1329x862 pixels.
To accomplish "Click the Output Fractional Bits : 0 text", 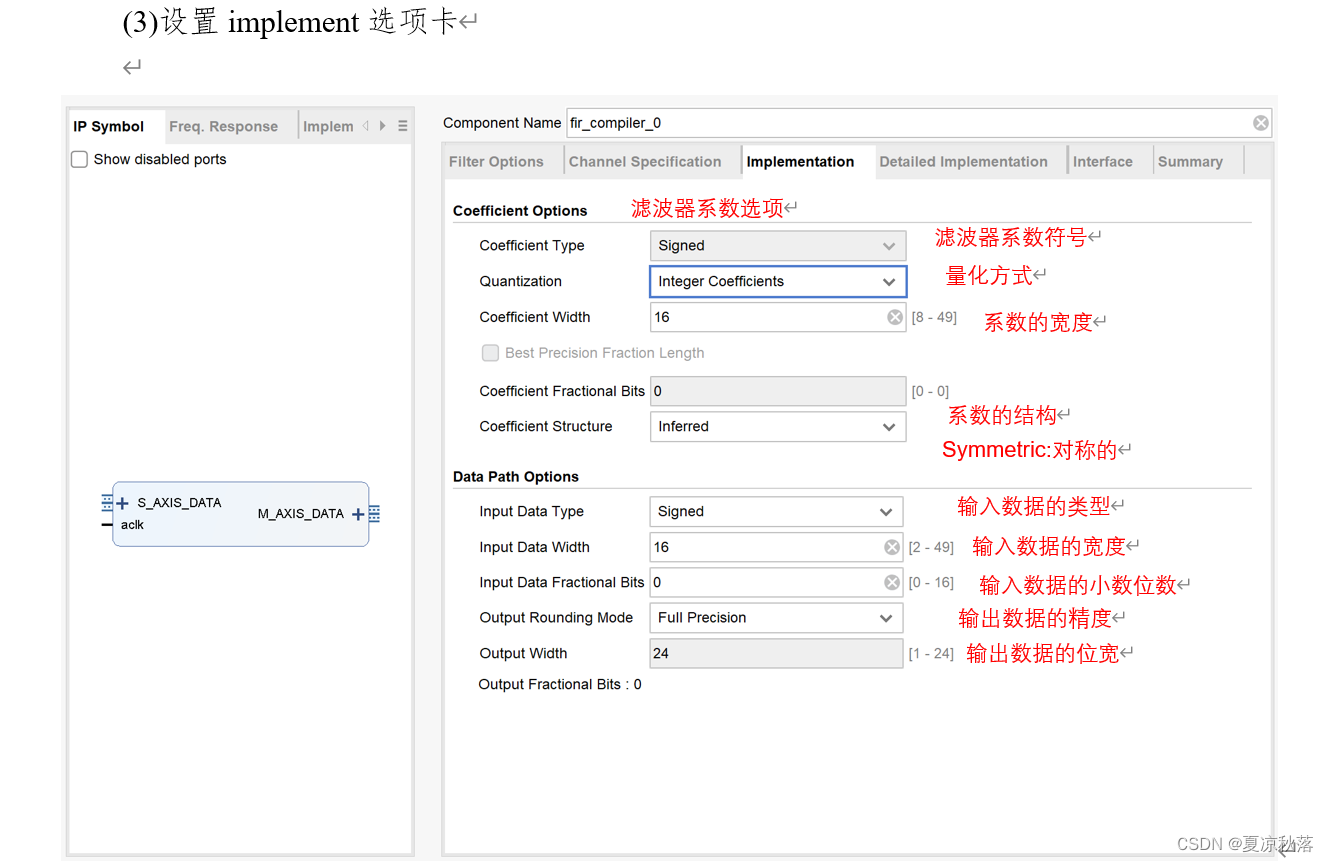I will tap(560, 684).
